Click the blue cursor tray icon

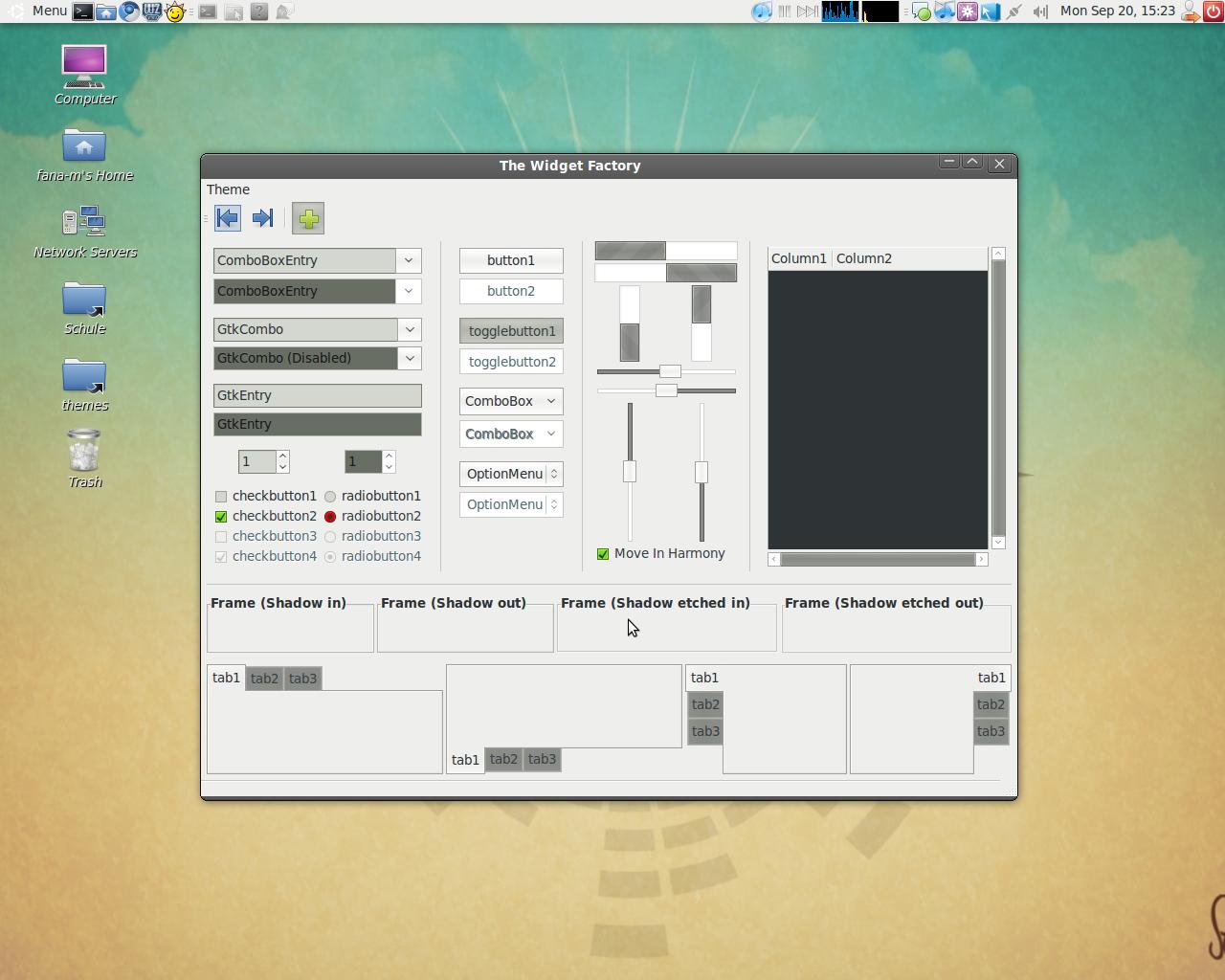[991, 11]
